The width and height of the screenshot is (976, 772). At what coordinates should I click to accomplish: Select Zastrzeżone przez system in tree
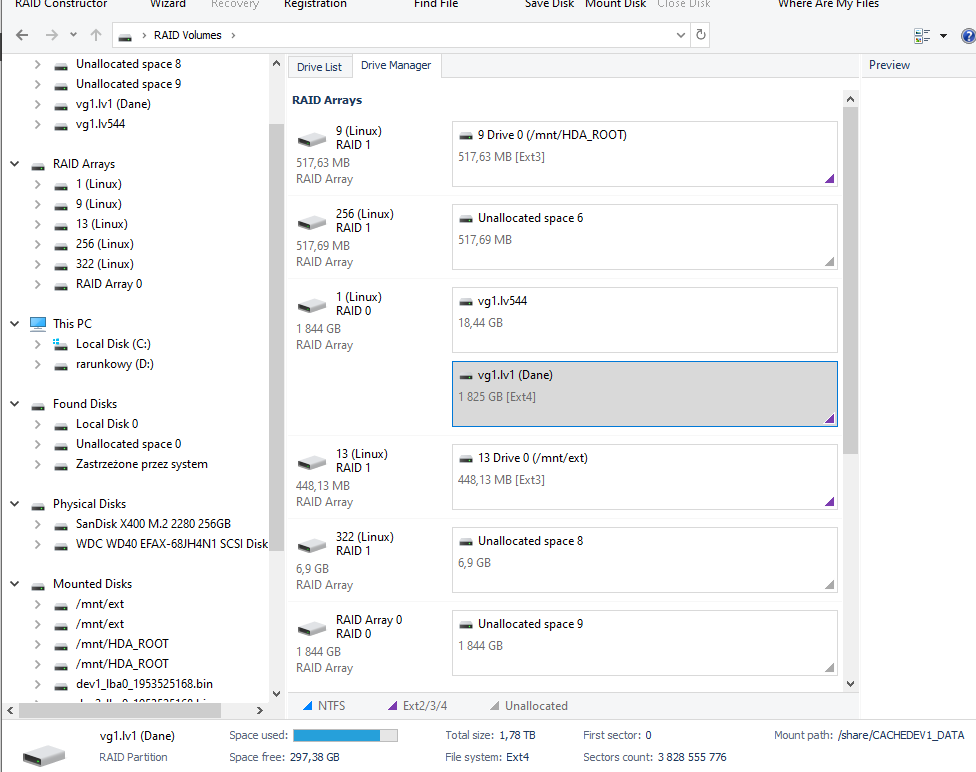click(141, 464)
